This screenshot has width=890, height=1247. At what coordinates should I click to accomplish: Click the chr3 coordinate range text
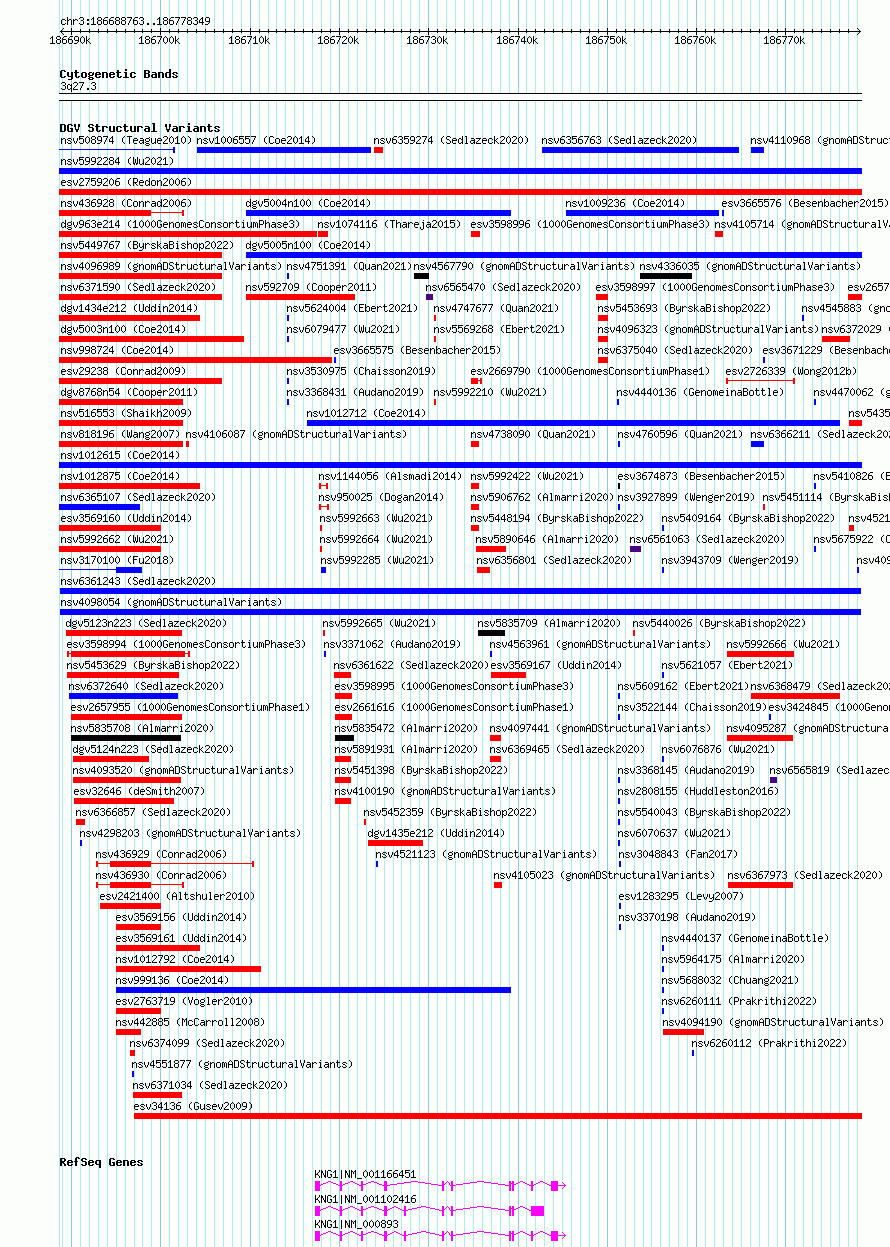tap(135, 20)
